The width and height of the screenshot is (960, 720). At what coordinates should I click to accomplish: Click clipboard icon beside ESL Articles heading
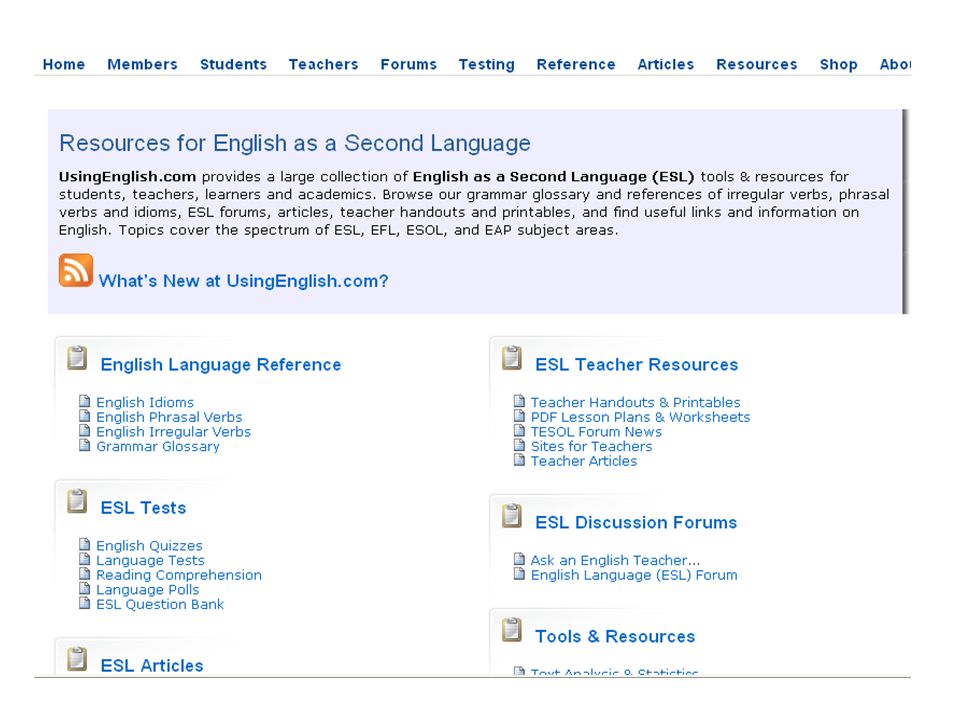77,659
